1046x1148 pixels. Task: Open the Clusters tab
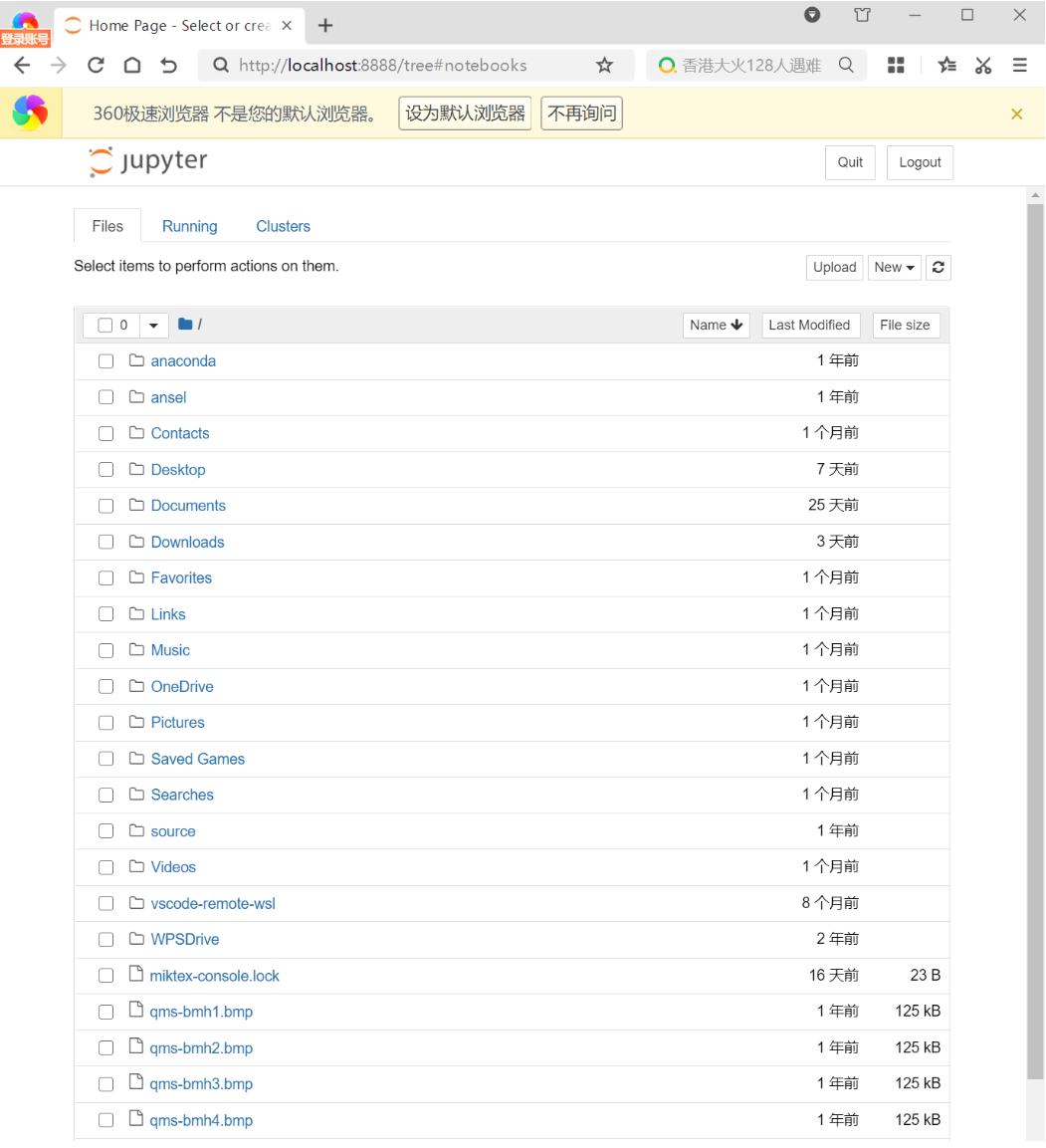coord(284,226)
